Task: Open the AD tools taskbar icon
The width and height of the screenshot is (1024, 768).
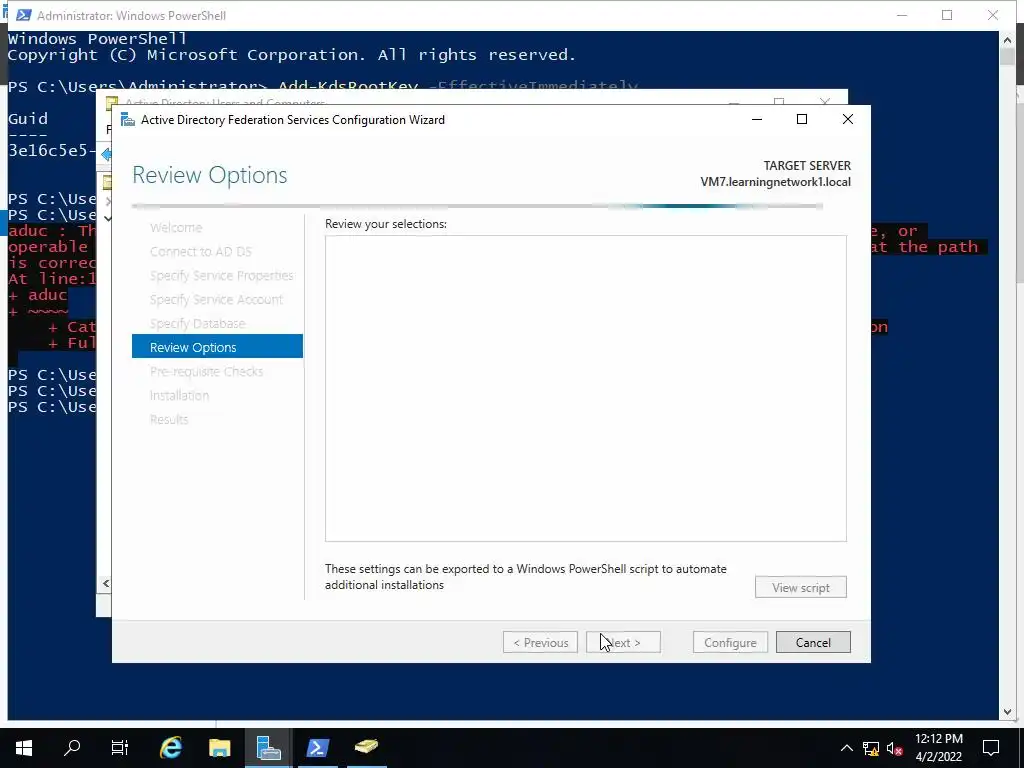Action: pos(366,748)
